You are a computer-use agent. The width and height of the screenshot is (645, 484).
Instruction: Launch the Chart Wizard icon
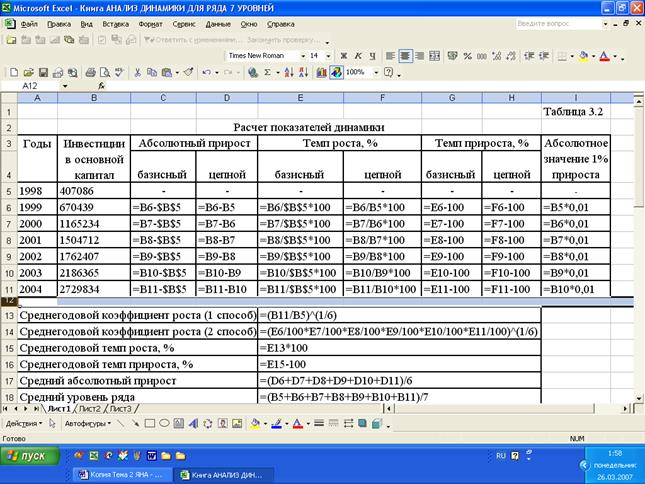click(x=321, y=73)
